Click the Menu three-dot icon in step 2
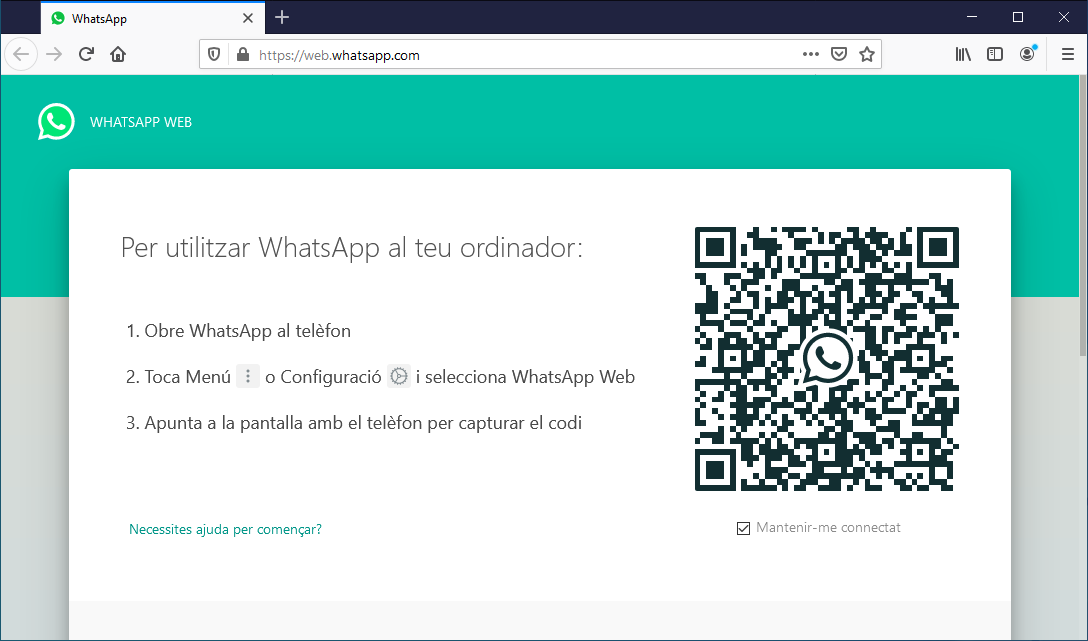 click(248, 376)
